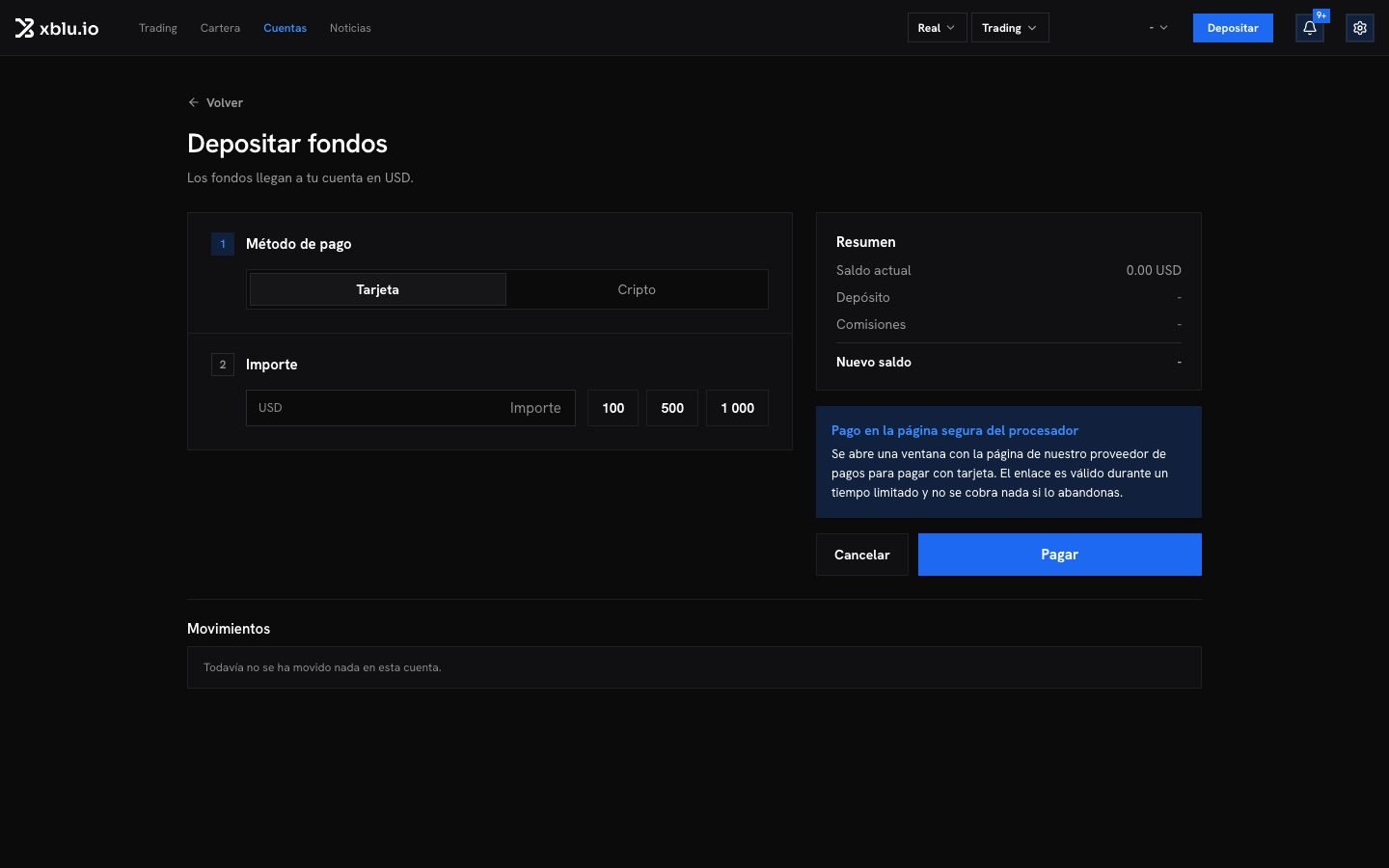Viewport: 1389px width, 868px height.
Task: Open the settings gear
Action: [1360, 28]
